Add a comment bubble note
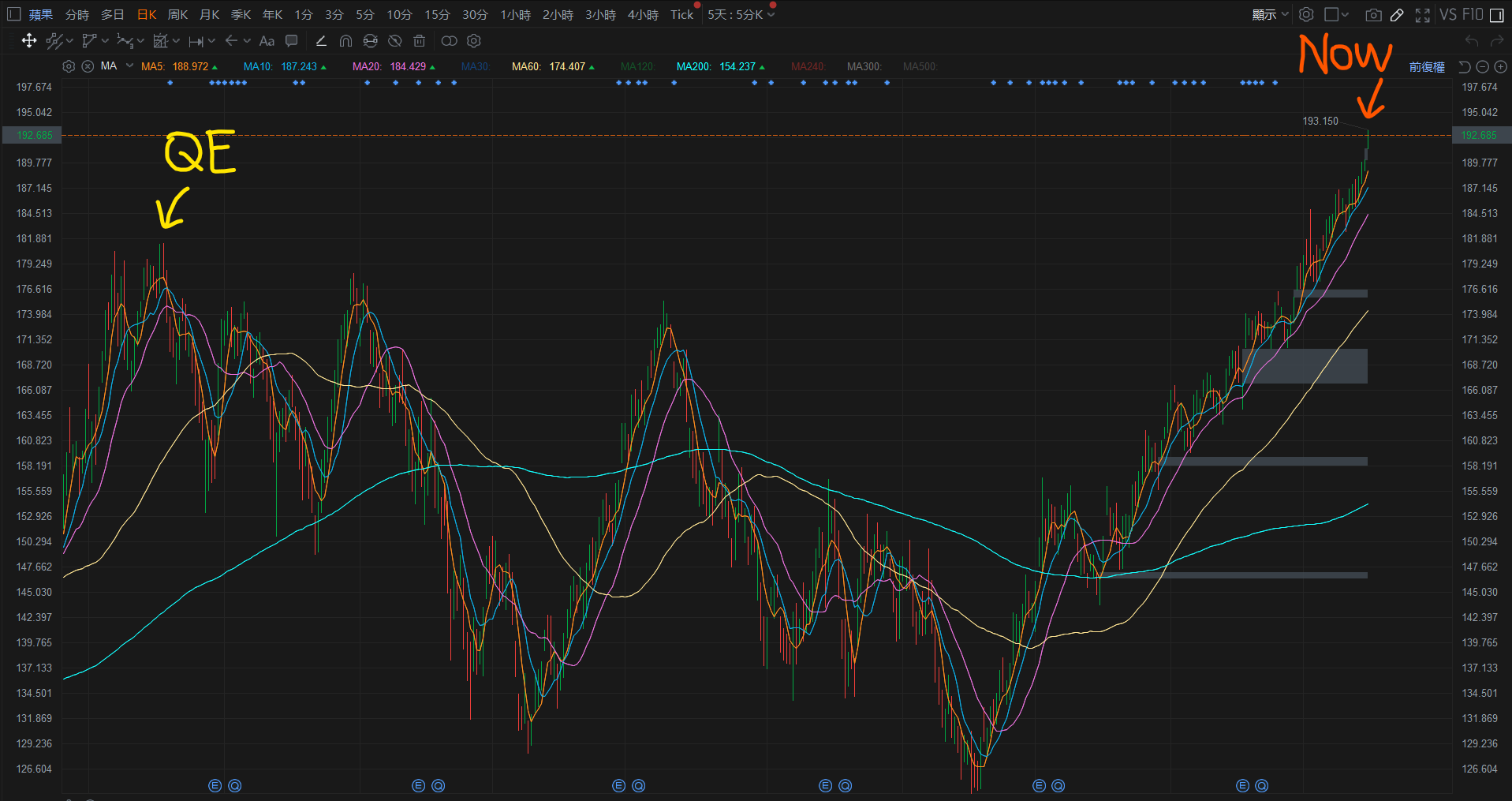The width and height of the screenshot is (1512, 801). (x=291, y=41)
